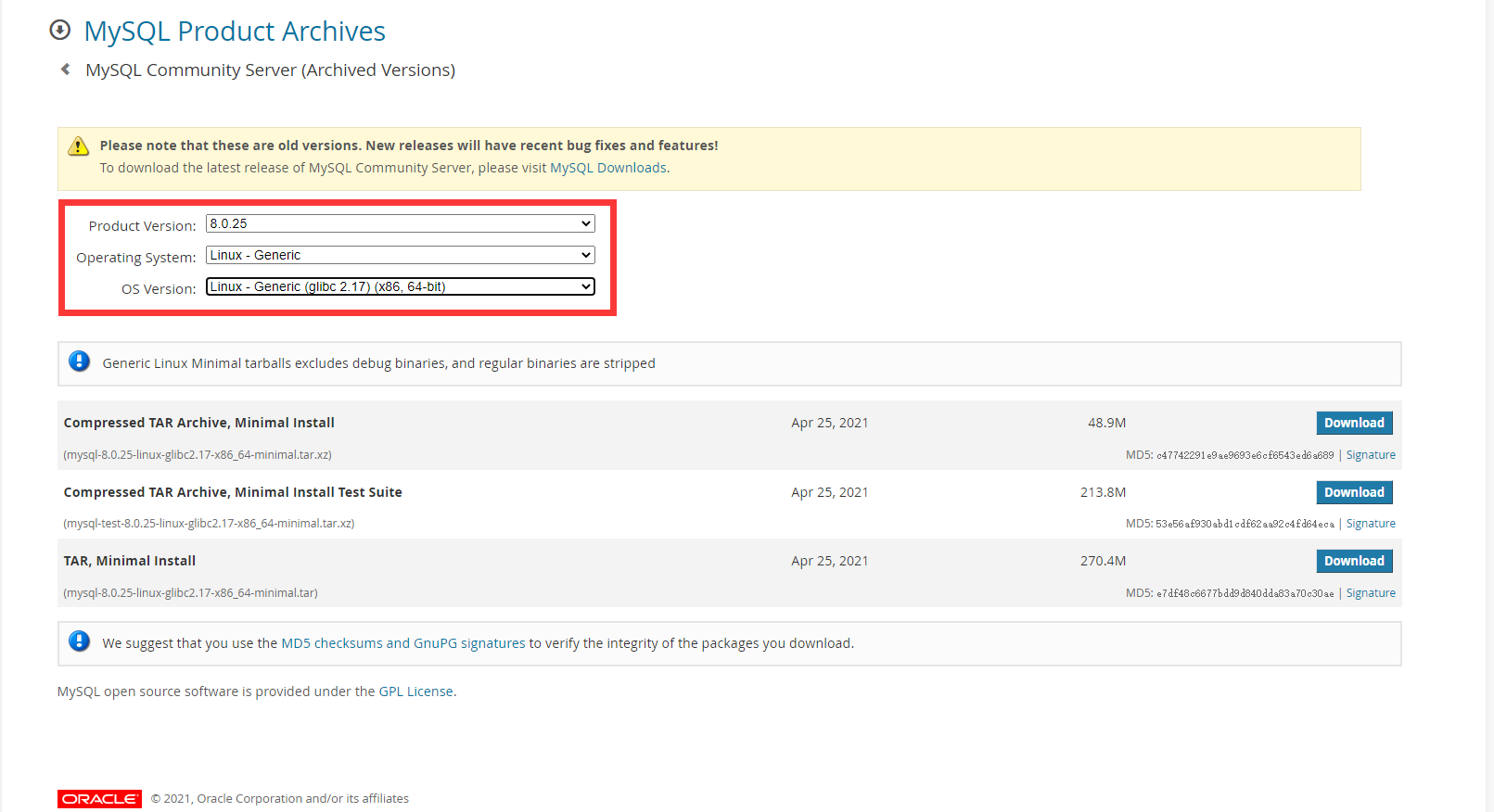Open MD5 checksums and GnuPG signatures link
The width and height of the screenshot is (1494, 812).
click(x=403, y=643)
